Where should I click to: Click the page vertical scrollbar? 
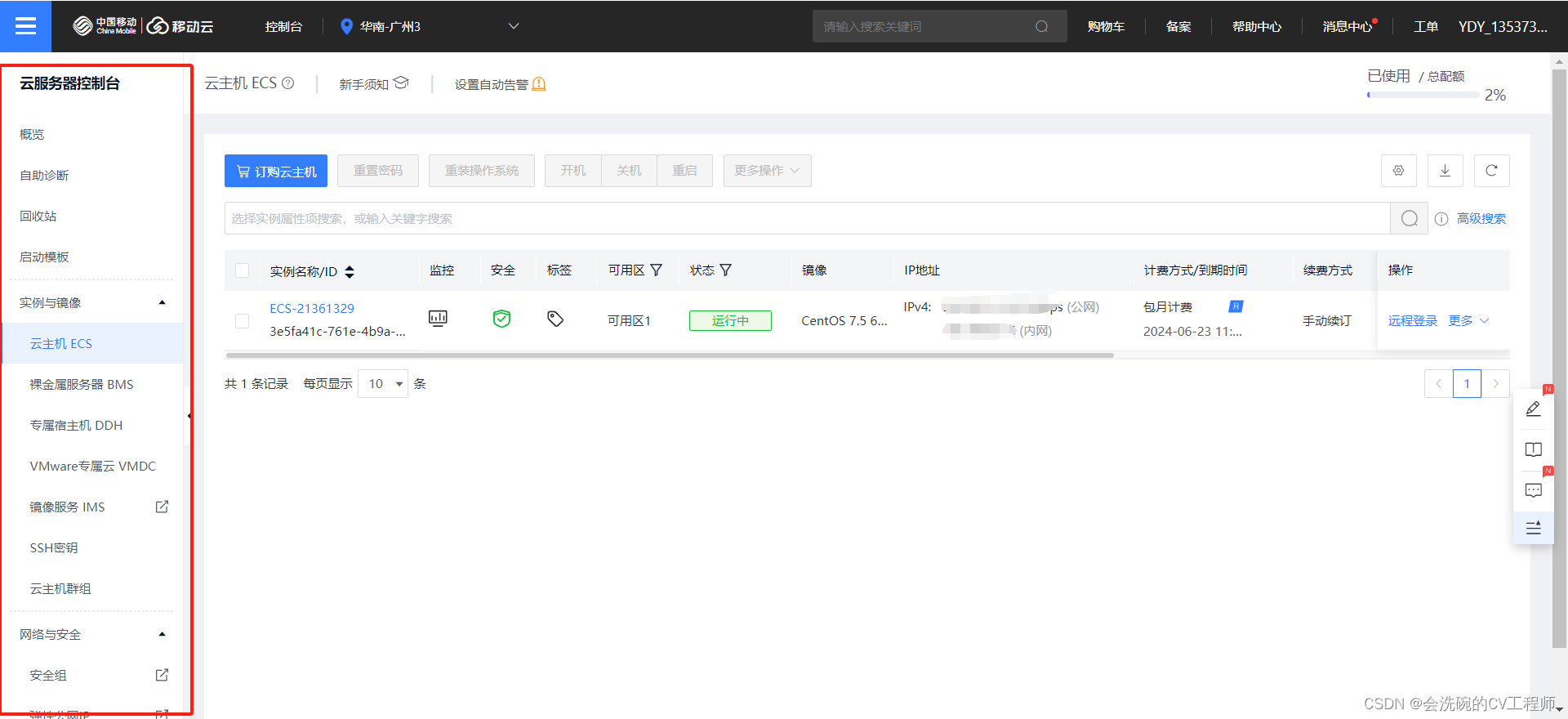(x=1559, y=358)
